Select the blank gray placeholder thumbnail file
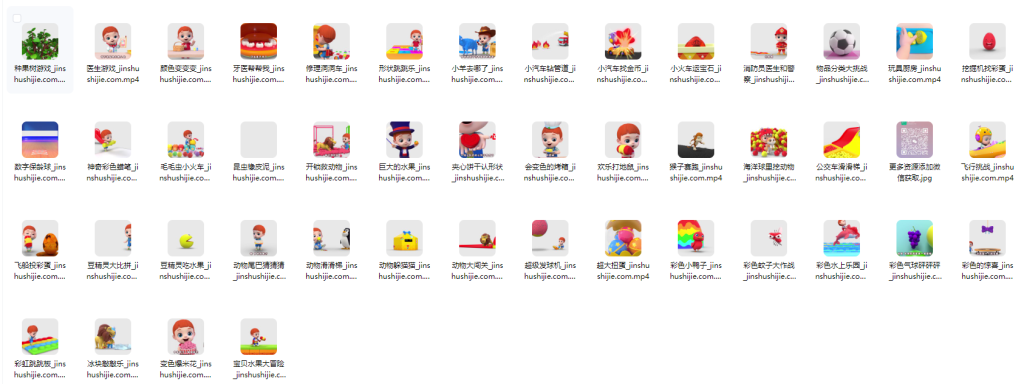Viewport: 1024px width, 384px height. tap(259, 140)
